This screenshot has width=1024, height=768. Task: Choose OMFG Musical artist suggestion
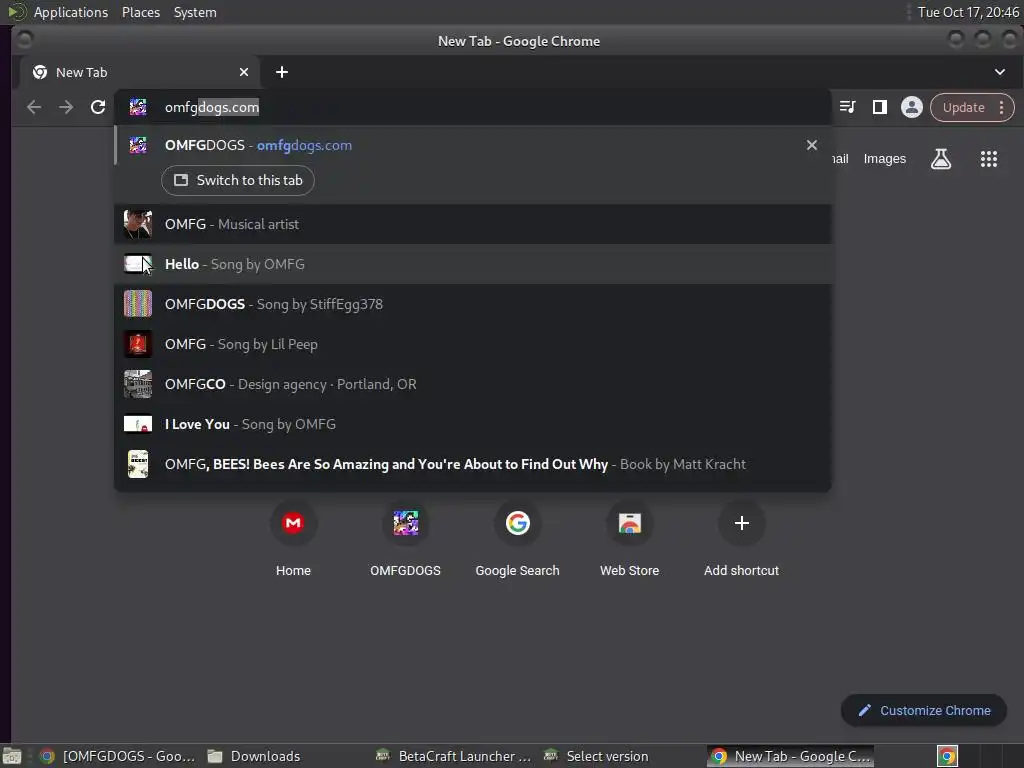pyautogui.click(x=473, y=224)
